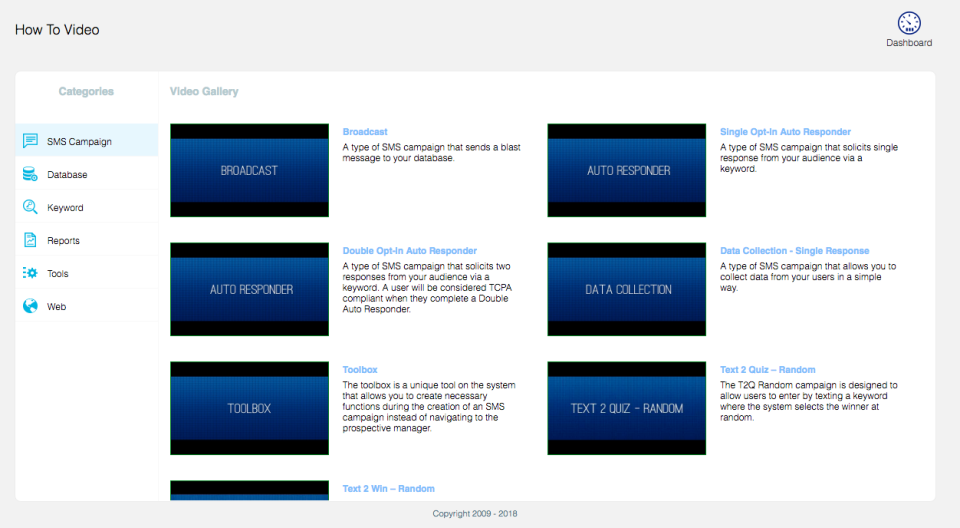Click the Broadcast description text
960x528 pixels.
[x=431, y=153]
